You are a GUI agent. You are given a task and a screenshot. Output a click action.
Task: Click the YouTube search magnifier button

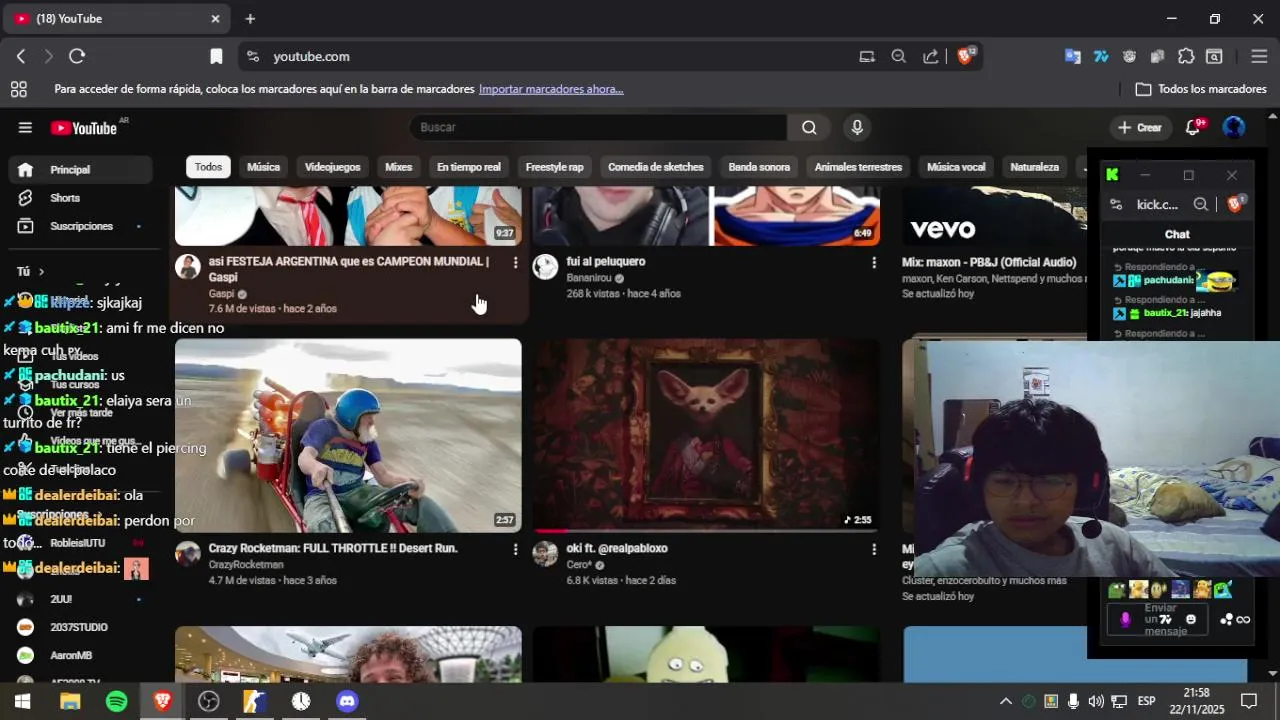tap(809, 127)
